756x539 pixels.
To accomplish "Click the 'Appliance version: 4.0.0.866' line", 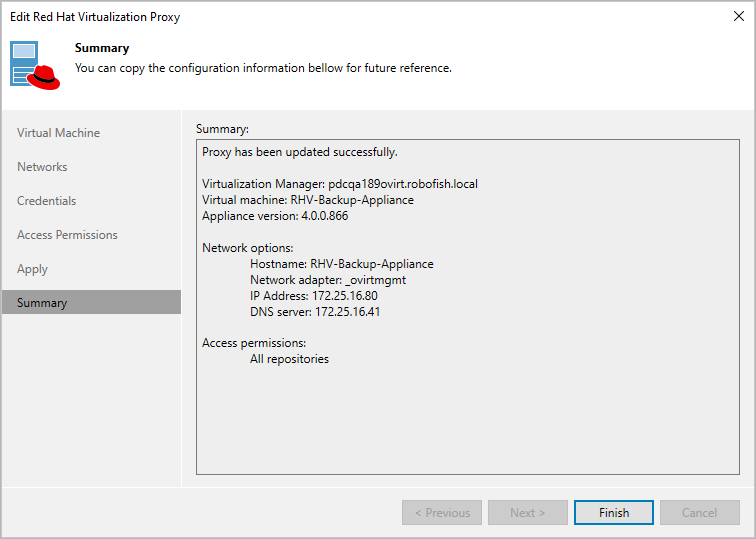I will [x=275, y=216].
